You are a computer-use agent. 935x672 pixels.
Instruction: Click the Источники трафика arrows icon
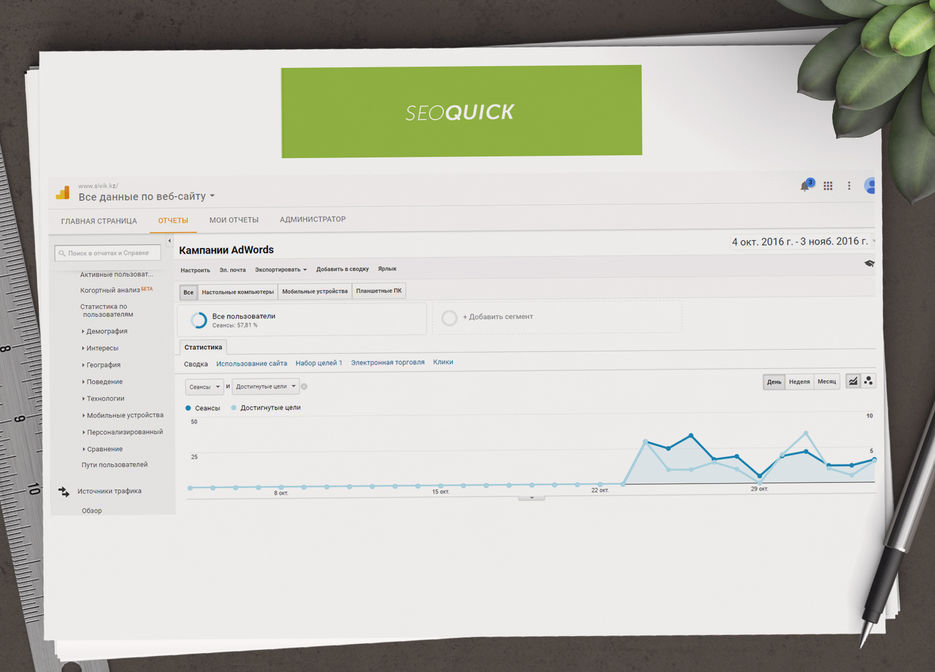64,491
